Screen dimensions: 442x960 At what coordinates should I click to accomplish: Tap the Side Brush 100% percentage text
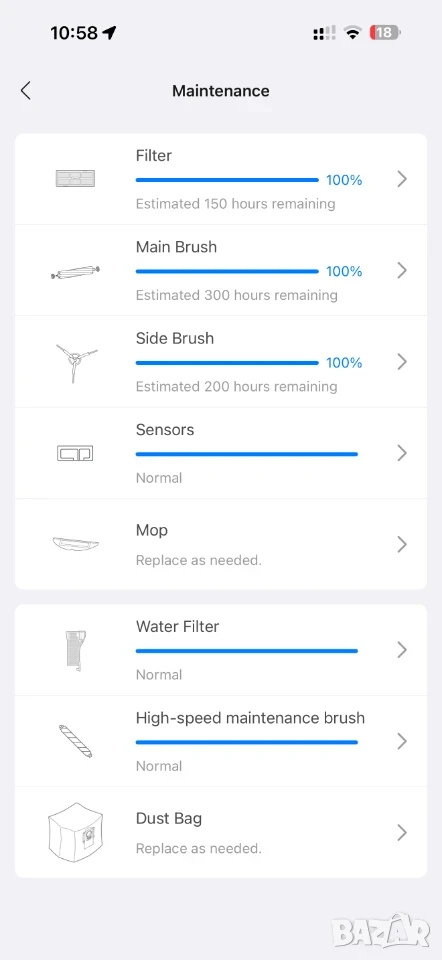tap(344, 362)
